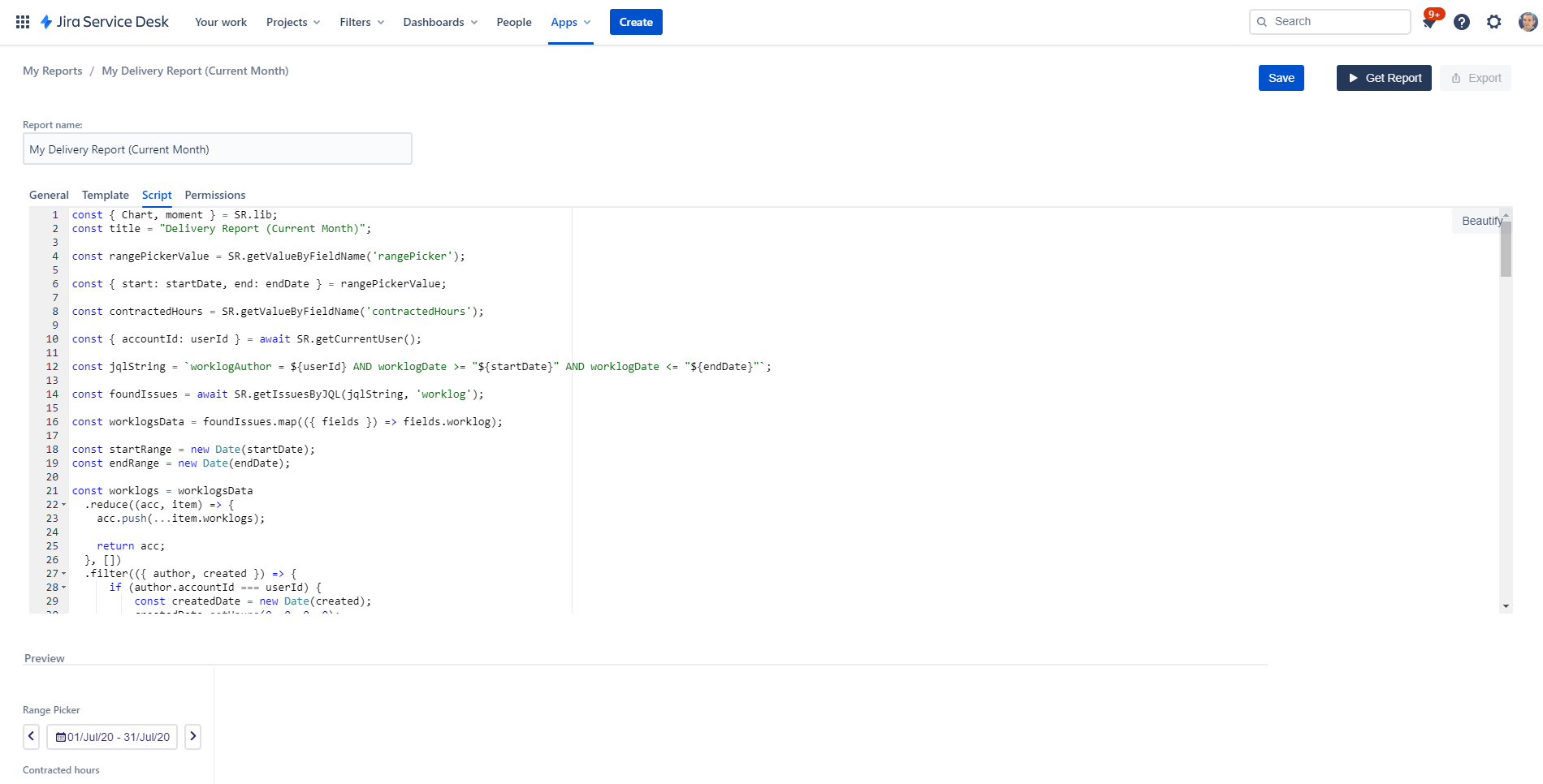Click code line 8 contractedHours text

click(x=278, y=312)
